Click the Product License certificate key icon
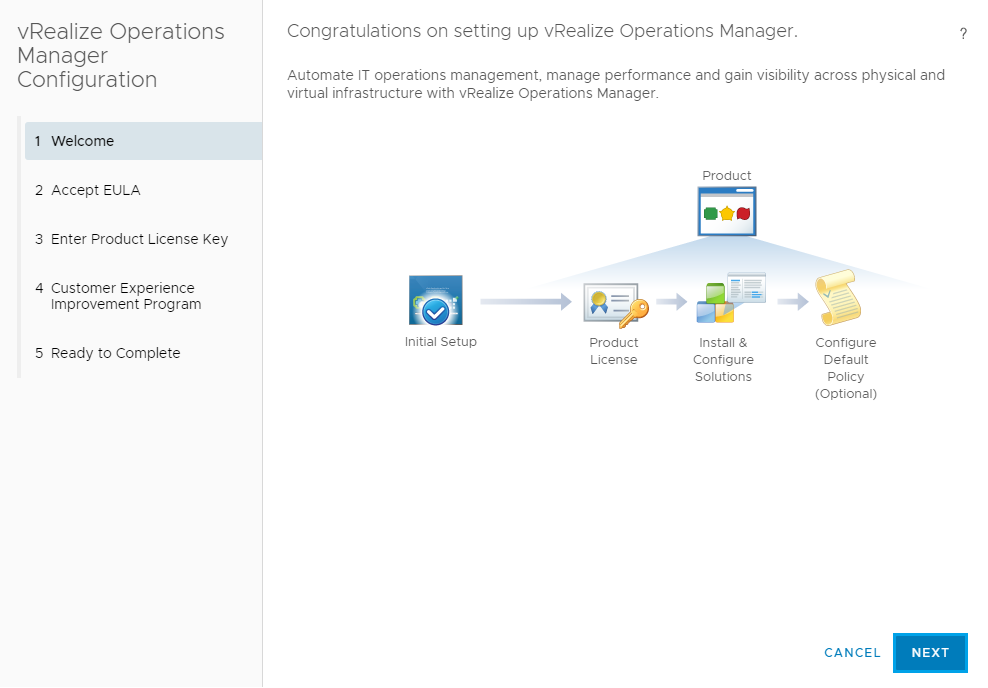The width and height of the screenshot is (988, 688). [x=615, y=306]
